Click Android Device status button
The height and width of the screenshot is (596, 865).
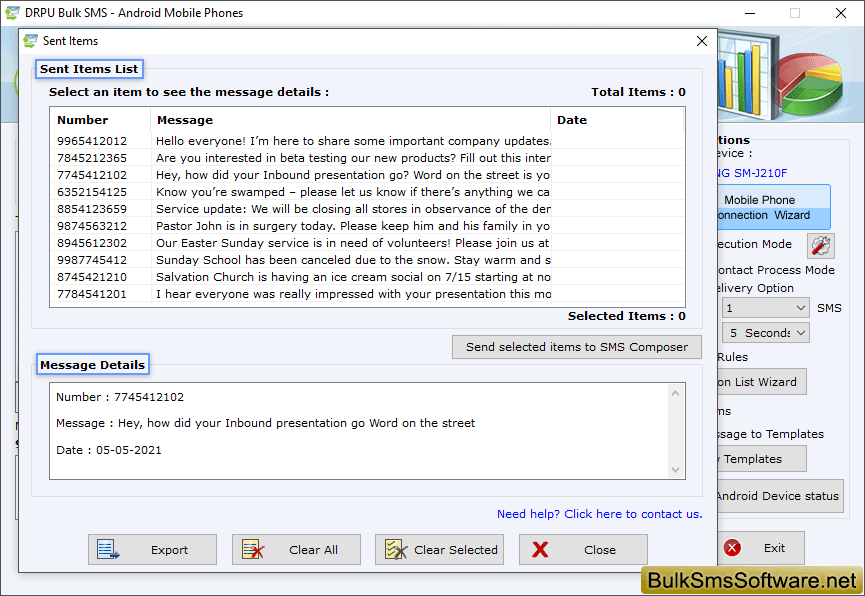[780, 496]
